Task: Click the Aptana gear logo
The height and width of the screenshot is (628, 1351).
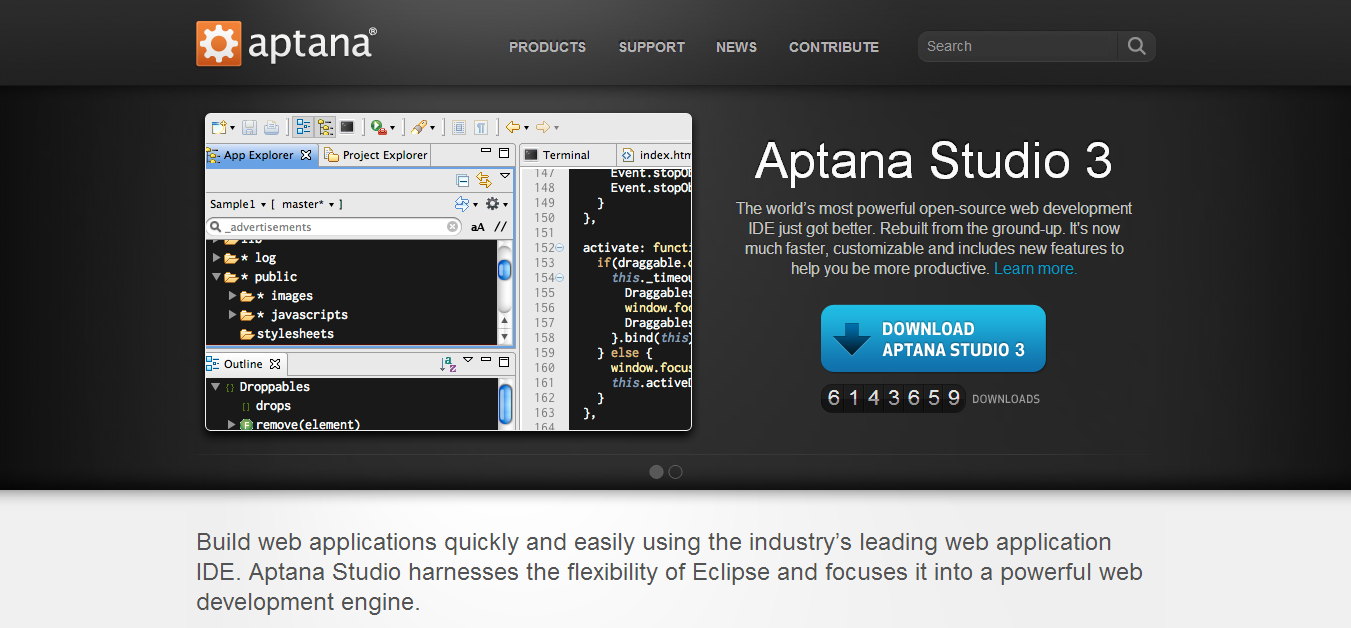Action: pos(218,44)
